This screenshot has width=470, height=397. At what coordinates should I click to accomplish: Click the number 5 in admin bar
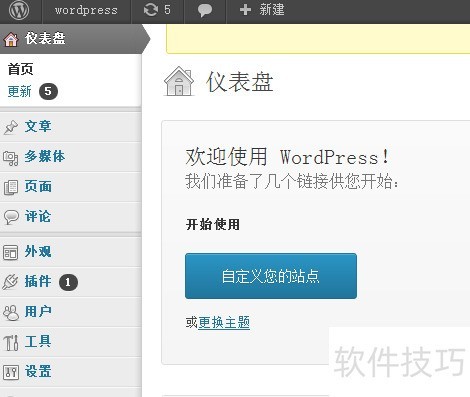167,9
